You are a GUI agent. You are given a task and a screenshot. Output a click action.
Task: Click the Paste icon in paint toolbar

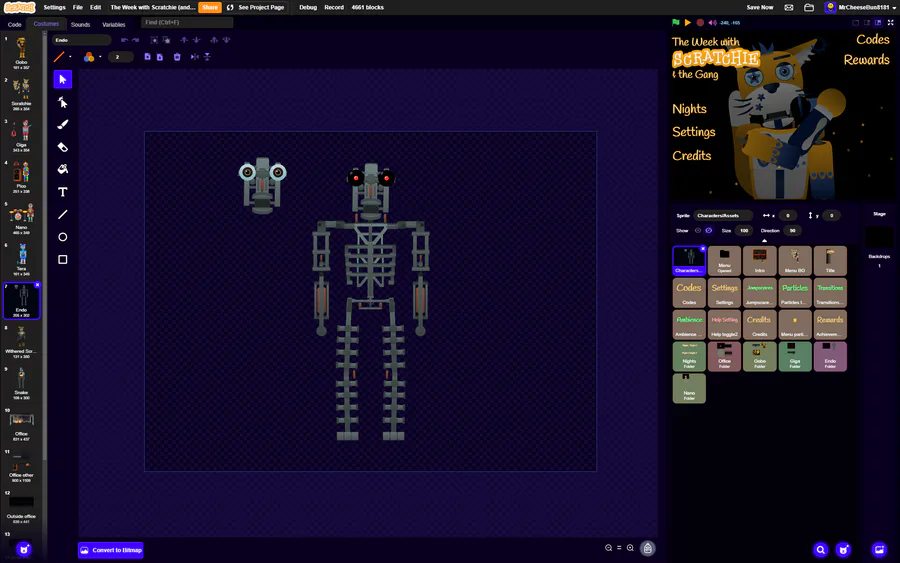click(160, 57)
